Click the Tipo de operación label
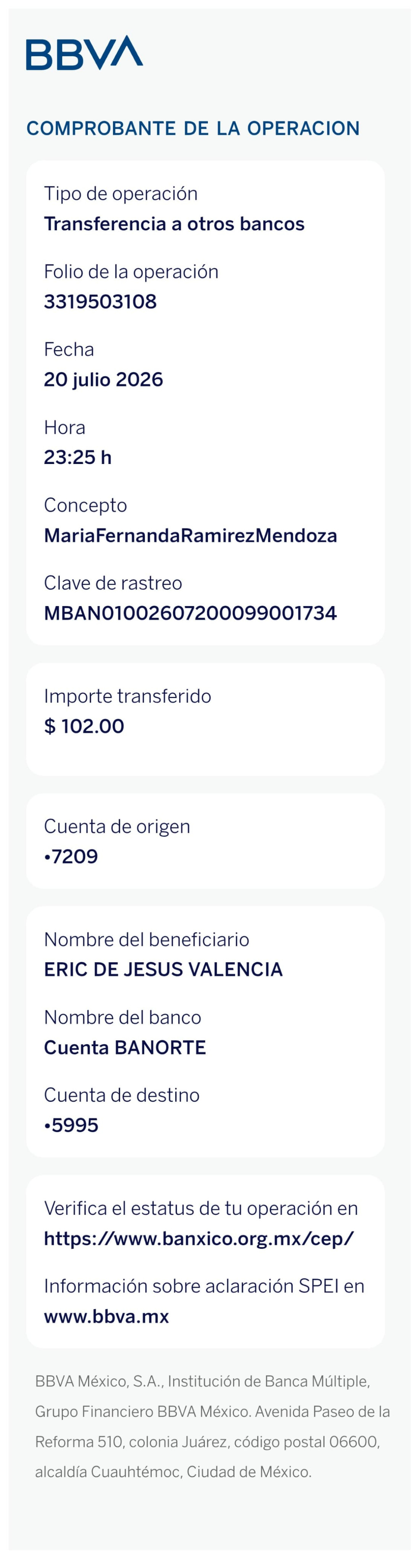 [x=121, y=194]
